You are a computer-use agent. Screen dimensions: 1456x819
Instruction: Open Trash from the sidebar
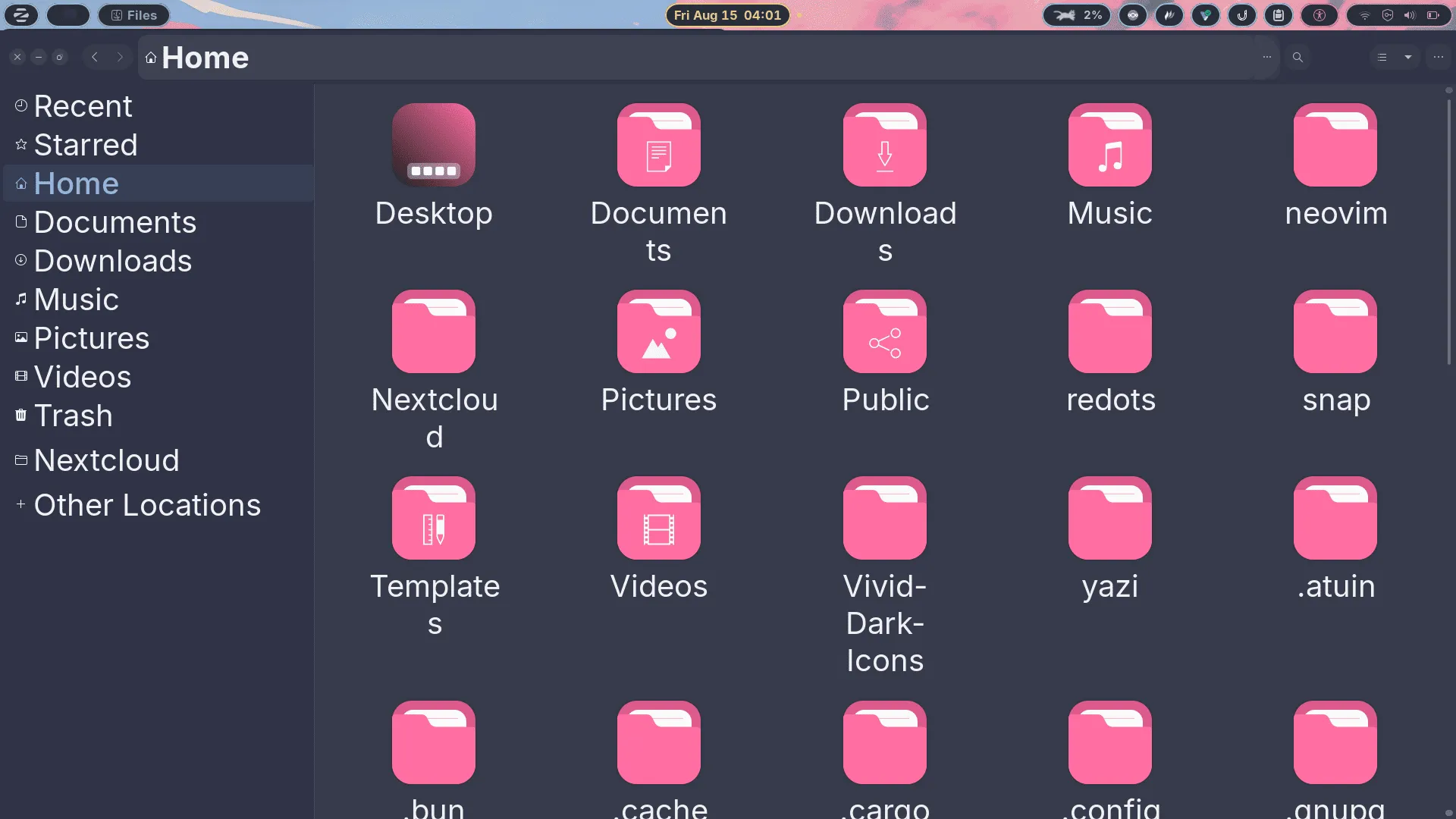tap(73, 416)
